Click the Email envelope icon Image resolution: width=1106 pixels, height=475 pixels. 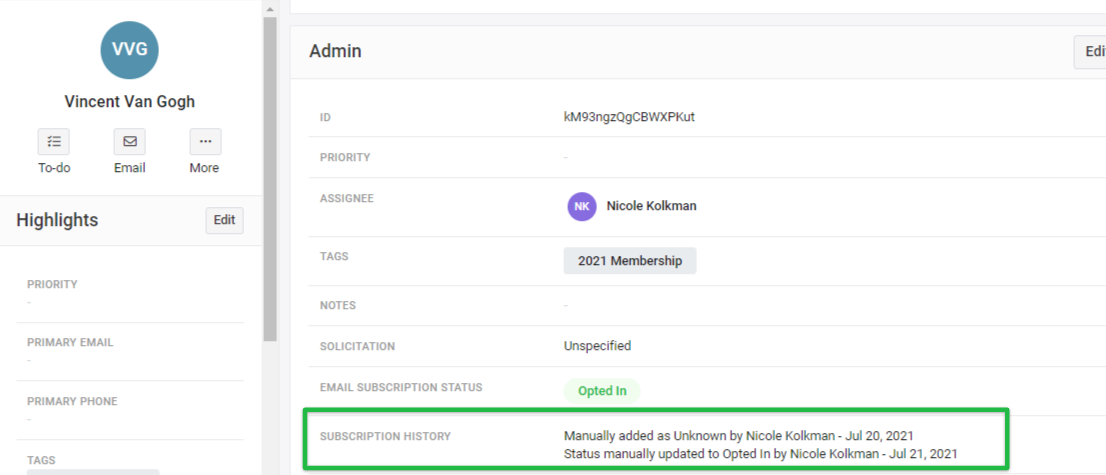click(x=130, y=141)
